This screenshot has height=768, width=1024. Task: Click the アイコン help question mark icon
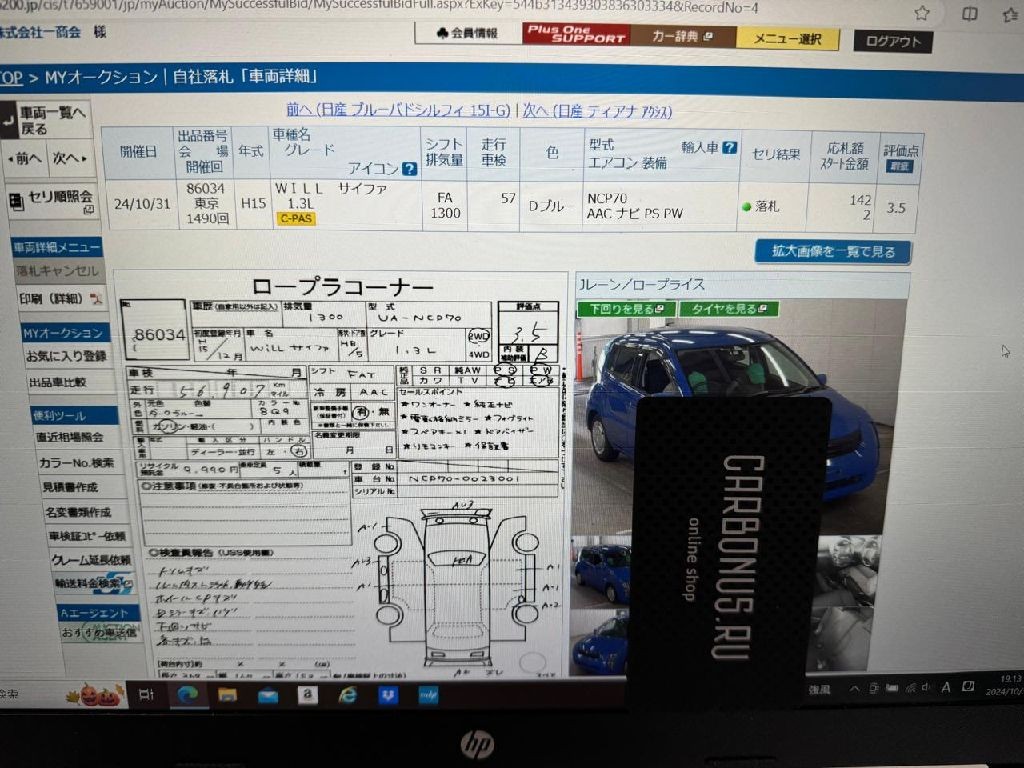[409, 168]
